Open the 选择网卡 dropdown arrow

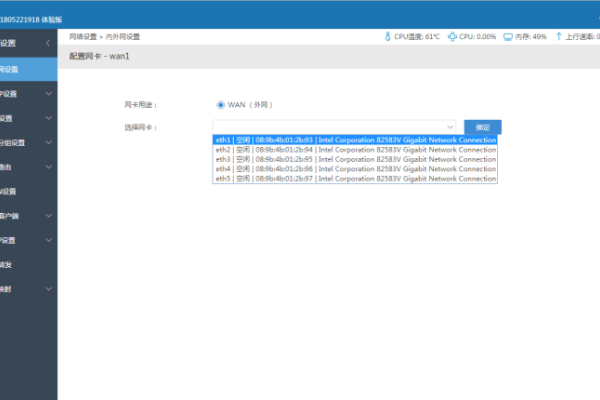tap(450, 127)
